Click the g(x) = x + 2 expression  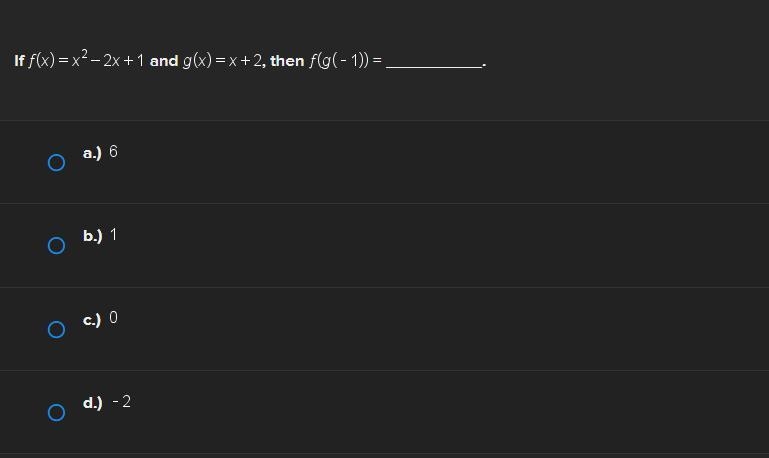(222, 60)
